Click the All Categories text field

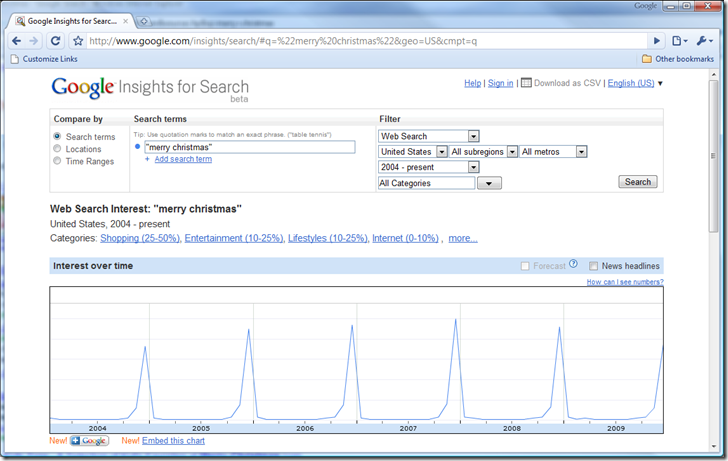pyautogui.click(x=427, y=183)
